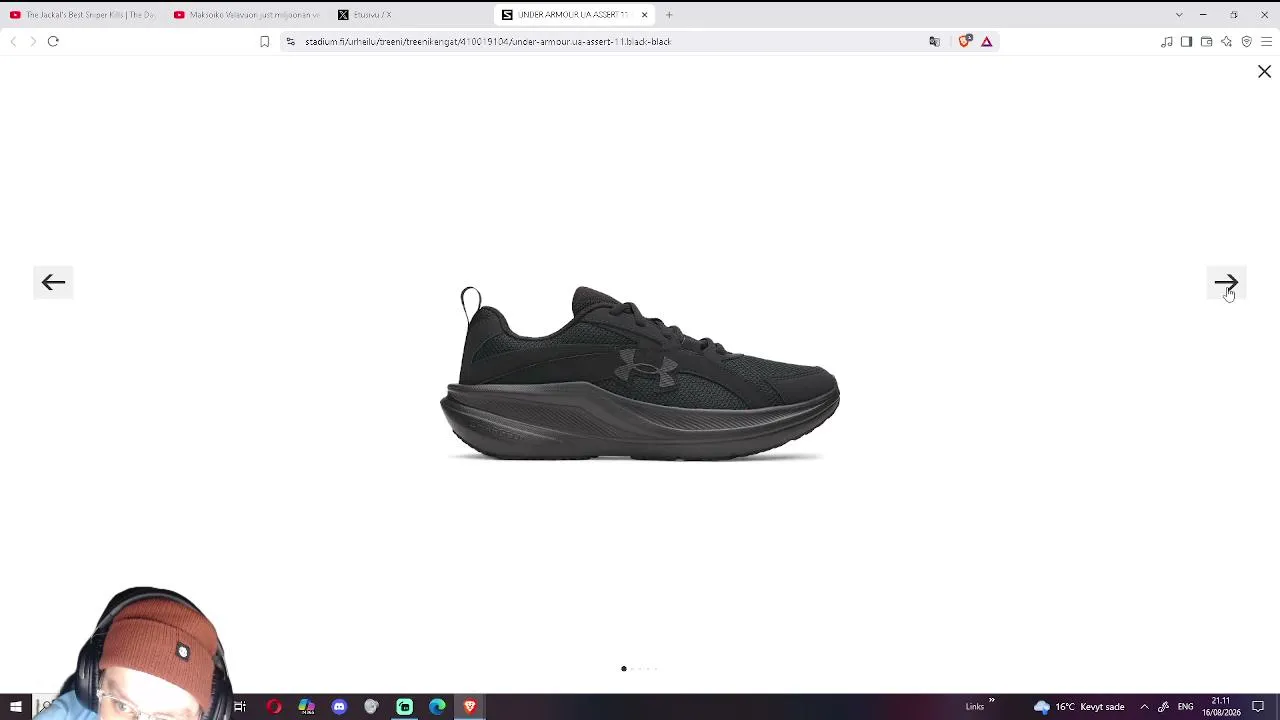Open Microsoft 365 Copilot from the taskbar

[x=306, y=707]
